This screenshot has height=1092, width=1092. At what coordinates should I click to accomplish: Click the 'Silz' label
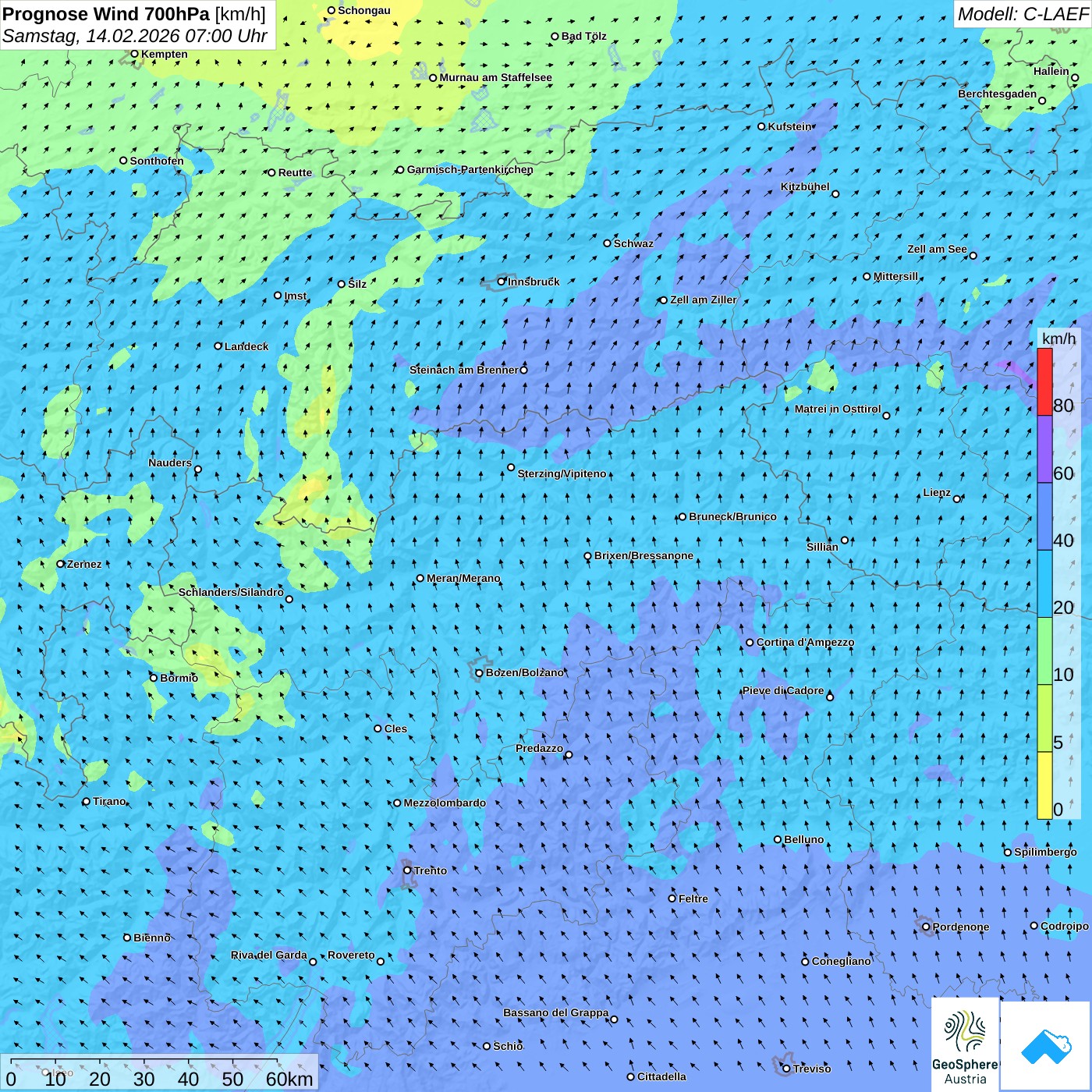[357, 284]
